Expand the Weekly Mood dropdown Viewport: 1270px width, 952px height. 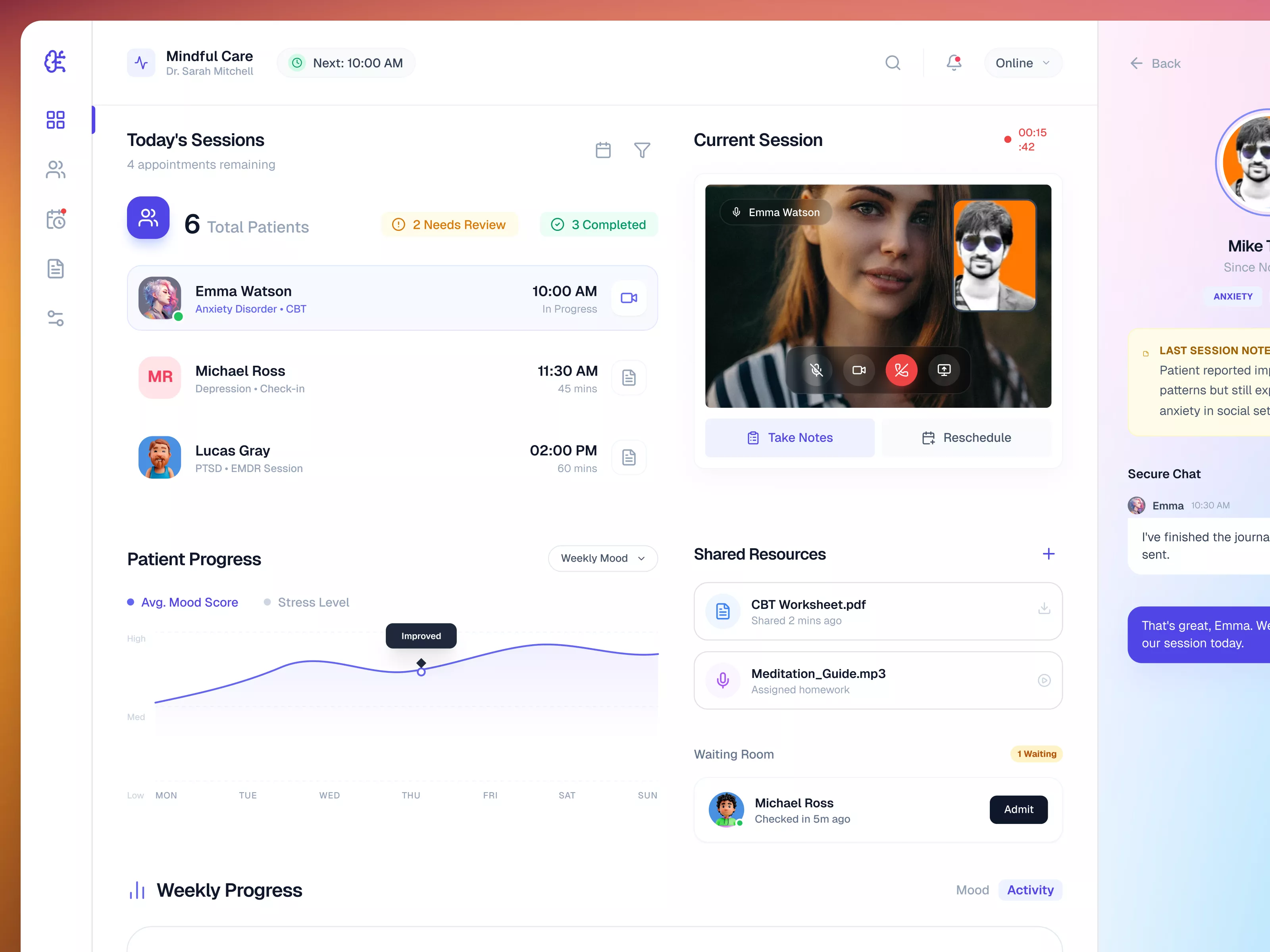pyautogui.click(x=602, y=559)
